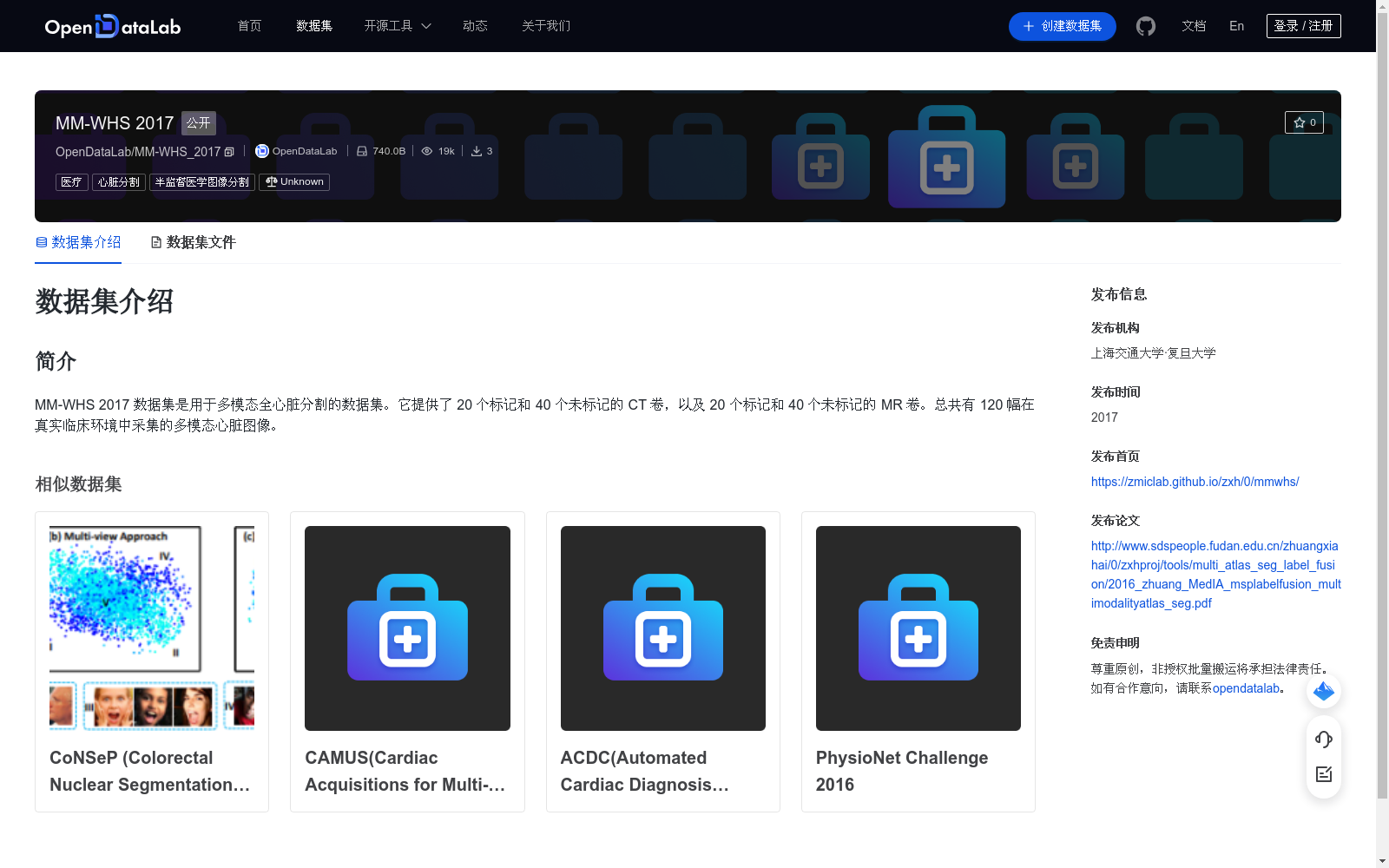Click PhysioNet Challenge 2016 title text
Screen dimensions: 1389x868
(902, 771)
